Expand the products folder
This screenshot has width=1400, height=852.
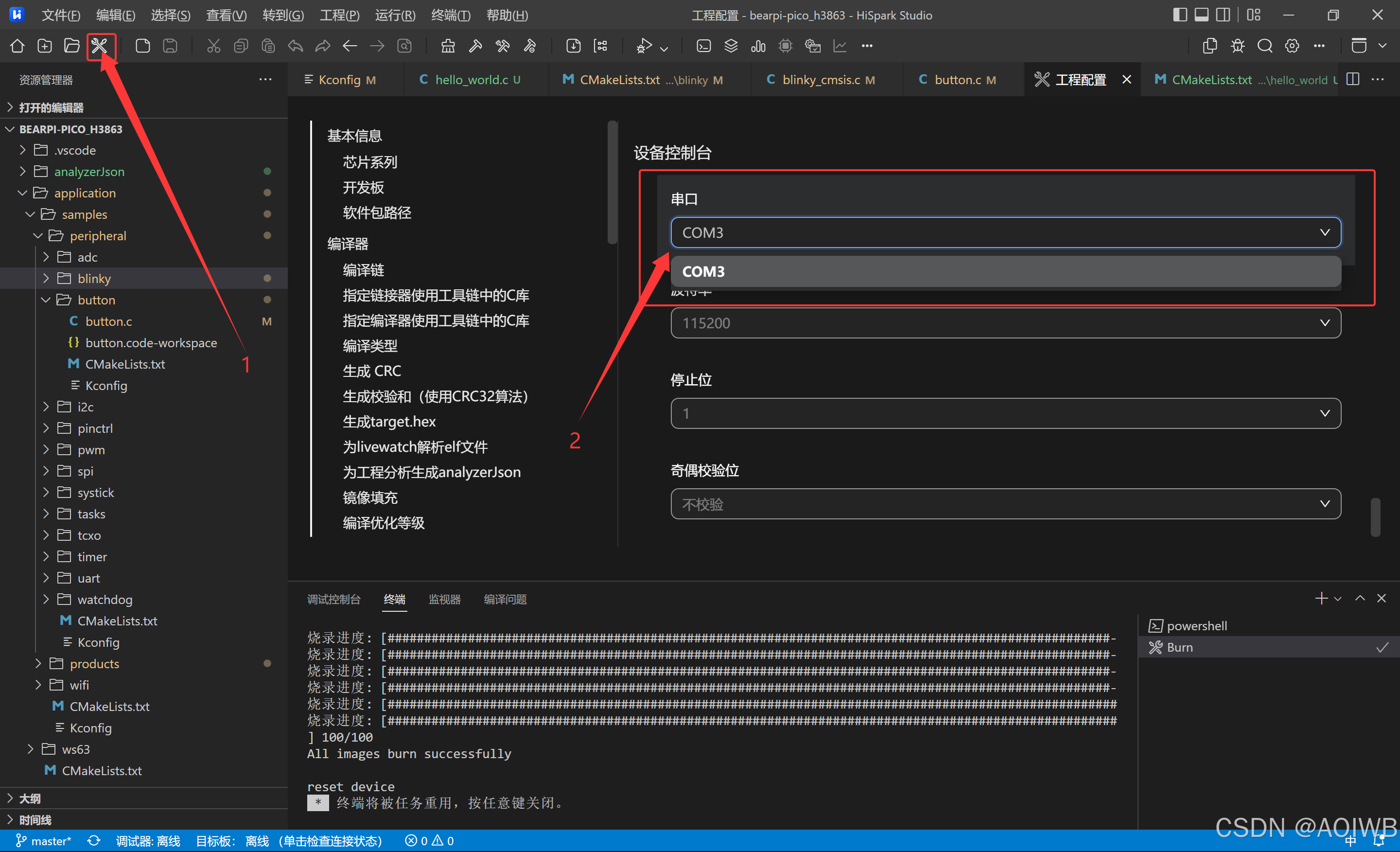click(94, 663)
